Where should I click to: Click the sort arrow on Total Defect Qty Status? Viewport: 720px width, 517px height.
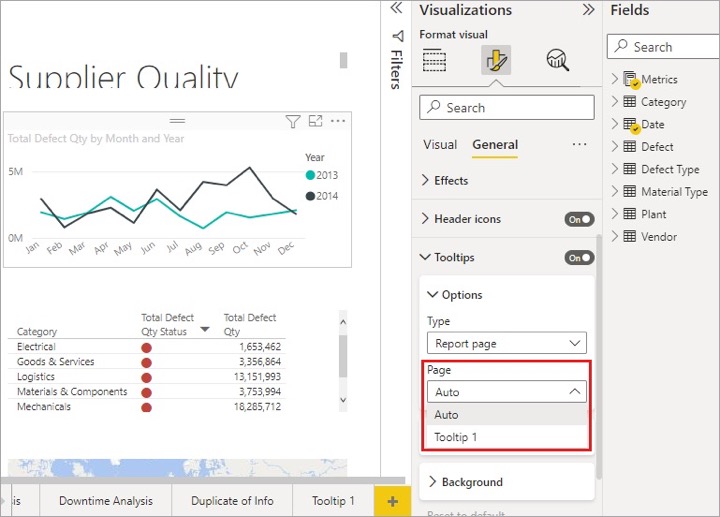(205, 330)
